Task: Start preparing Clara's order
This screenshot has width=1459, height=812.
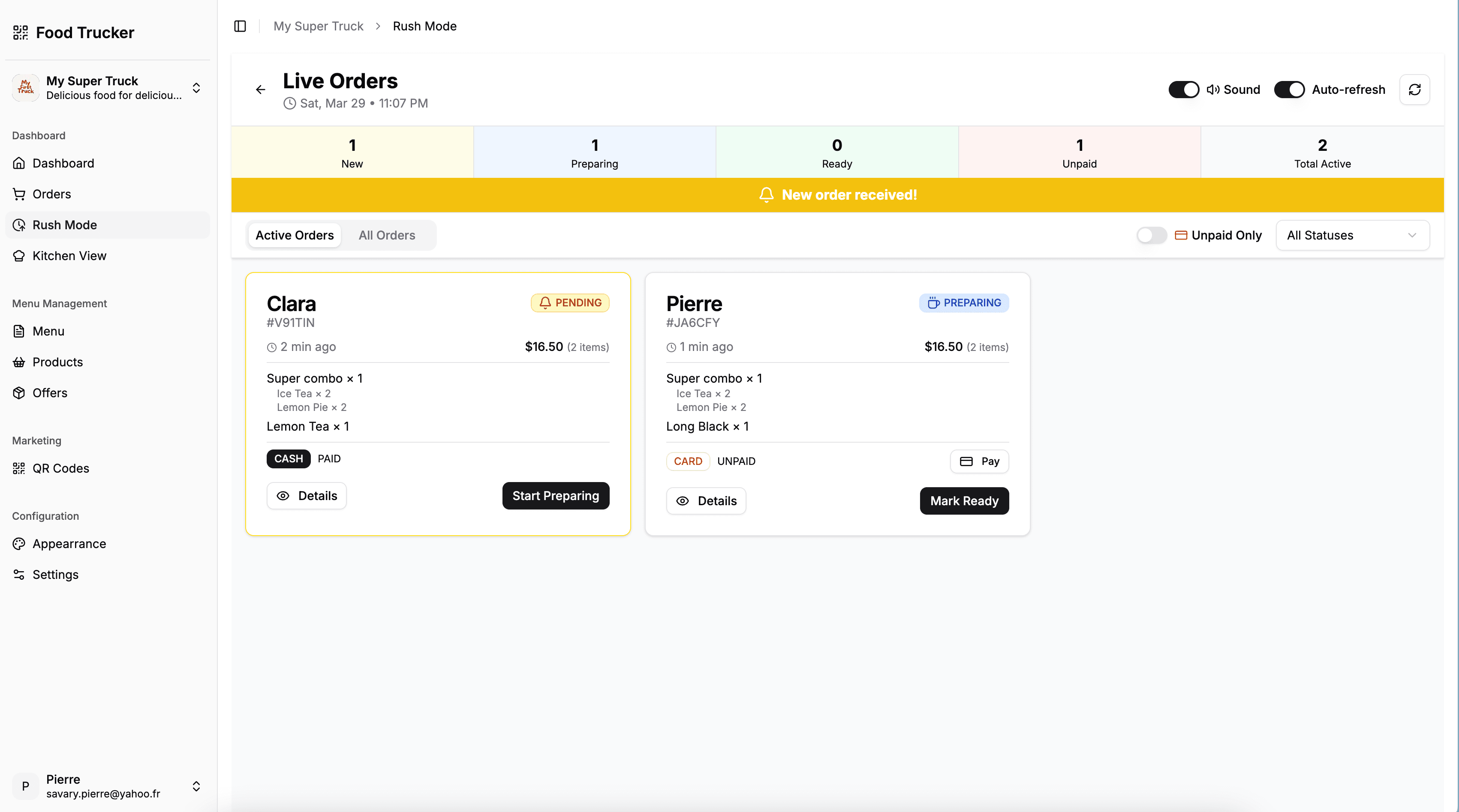Action: coord(556,495)
